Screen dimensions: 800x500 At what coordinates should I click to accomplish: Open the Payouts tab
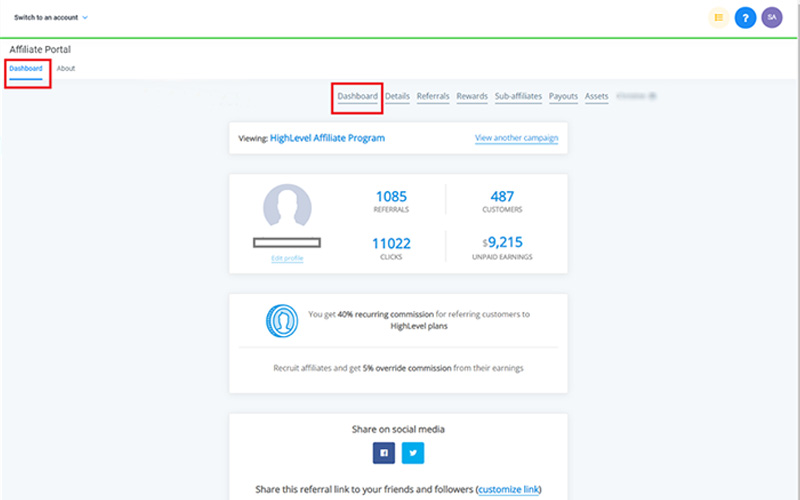(563, 96)
